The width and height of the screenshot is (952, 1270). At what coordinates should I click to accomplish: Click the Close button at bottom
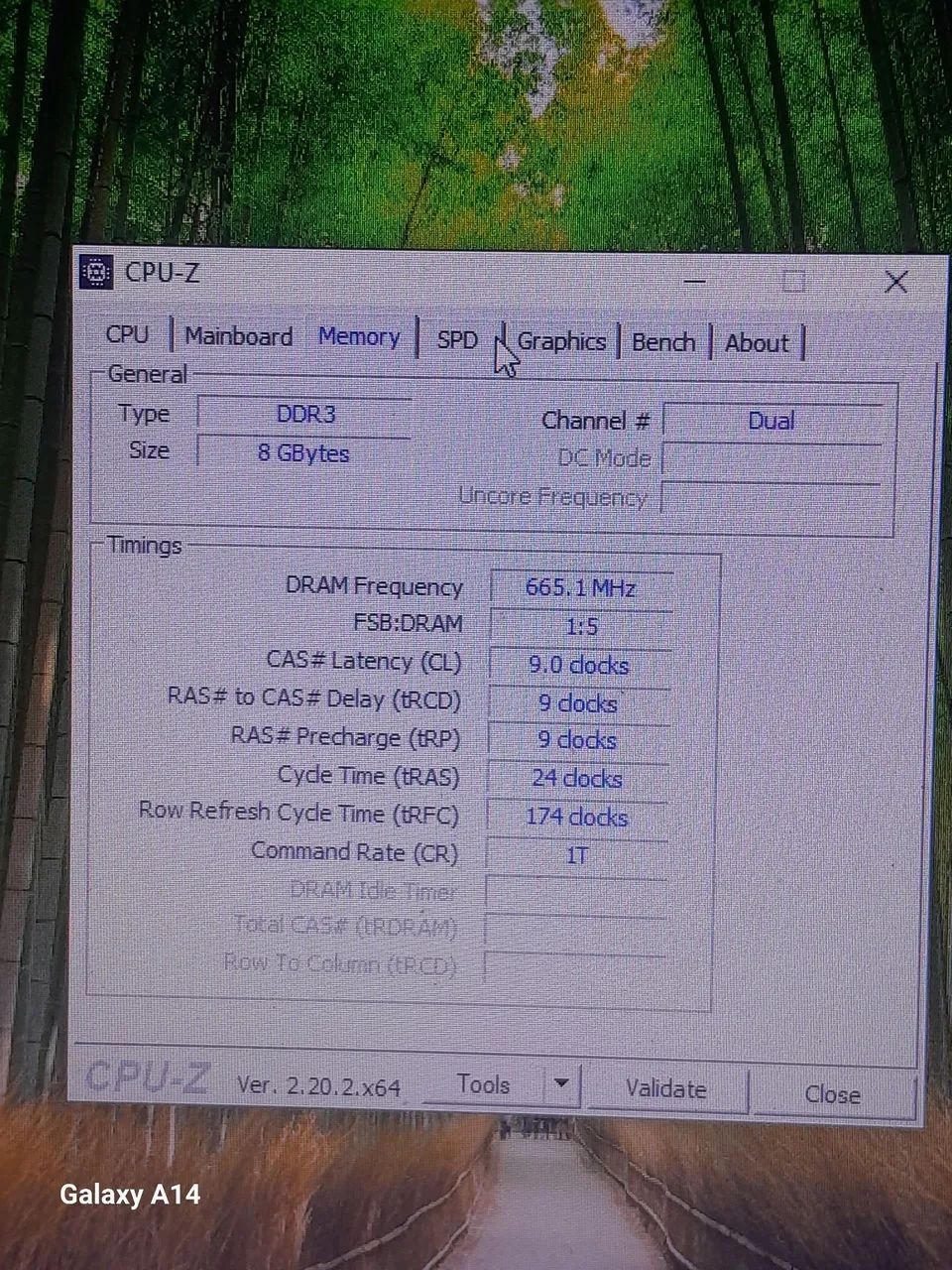coord(832,1094)
